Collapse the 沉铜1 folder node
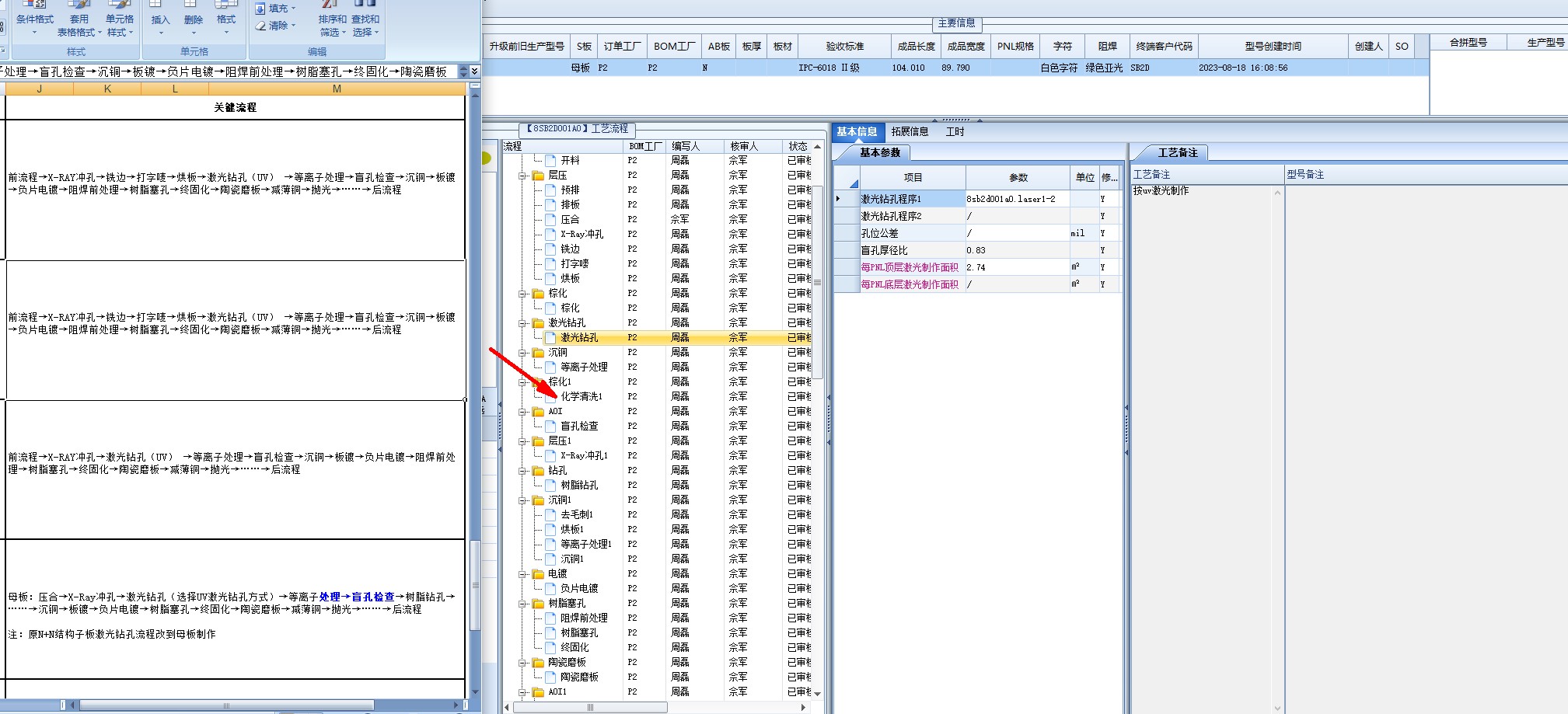Viewport: 1568px width, 714px height. click(x=523, y=500)
